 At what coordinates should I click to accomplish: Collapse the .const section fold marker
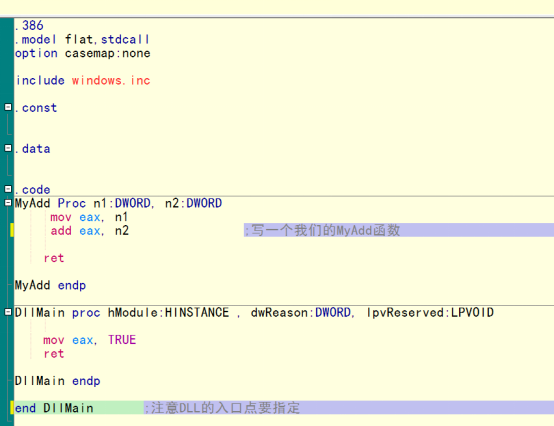click(8, 107)
